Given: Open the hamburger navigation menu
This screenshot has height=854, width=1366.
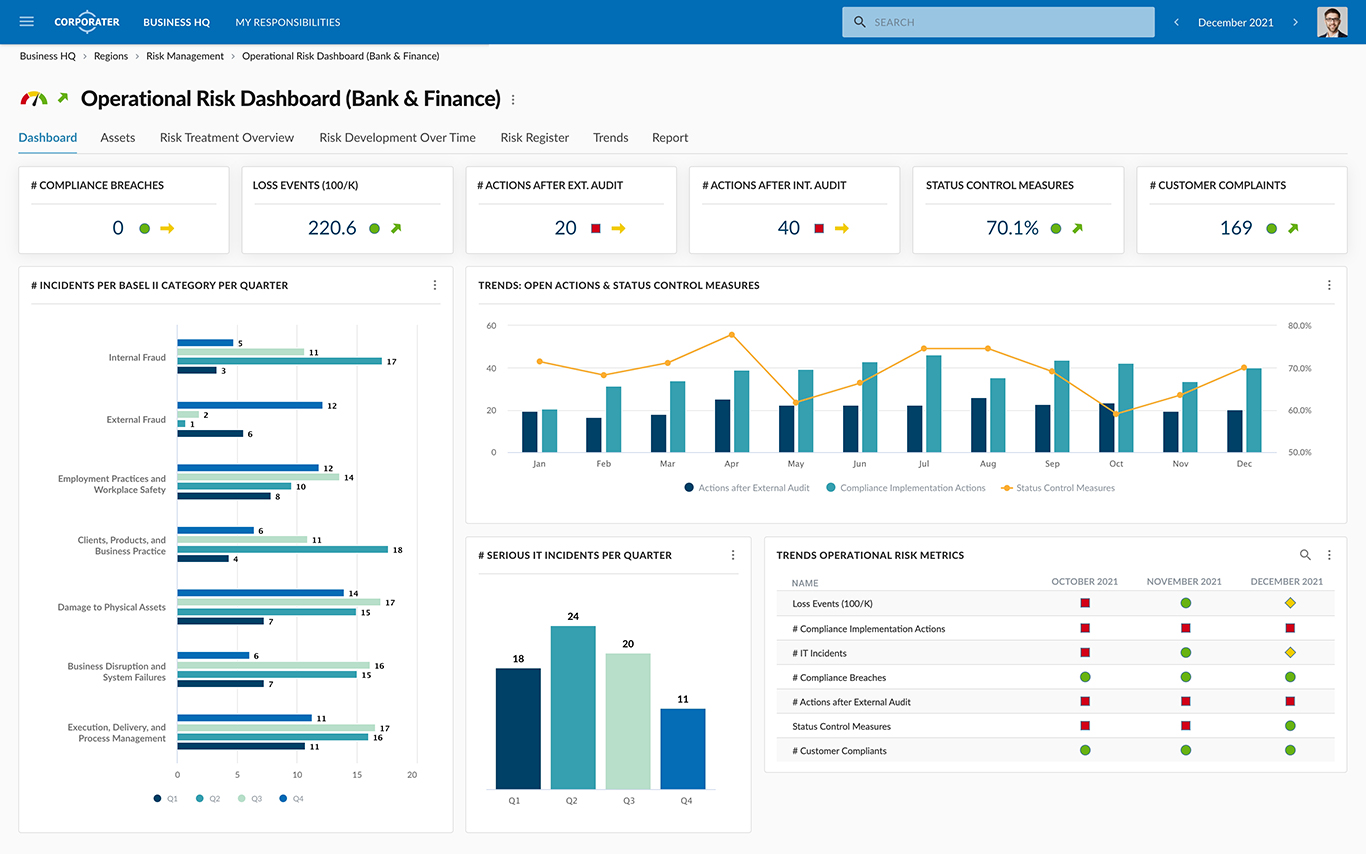Looking at the screenshot, I should (x=26, y=21).
